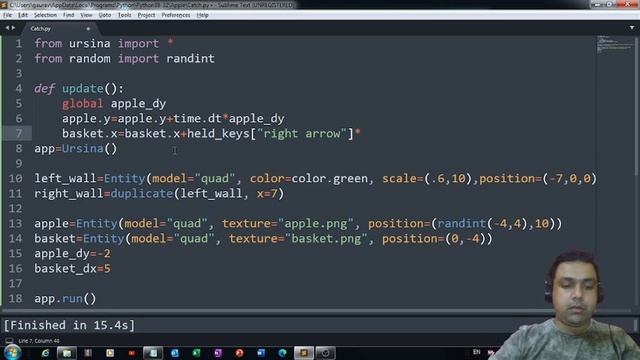Open the Find menu
Image resolution: width=640 pixels, height=360 pixels.
pyautogui.click(x=68, y=15)
